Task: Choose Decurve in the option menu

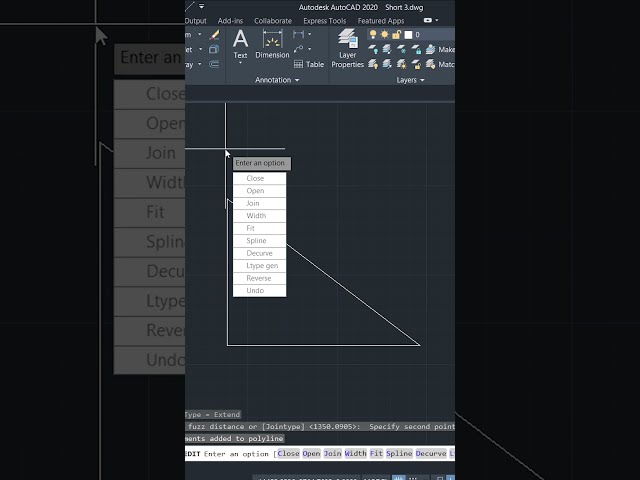Action: click(x=260, y=253)
